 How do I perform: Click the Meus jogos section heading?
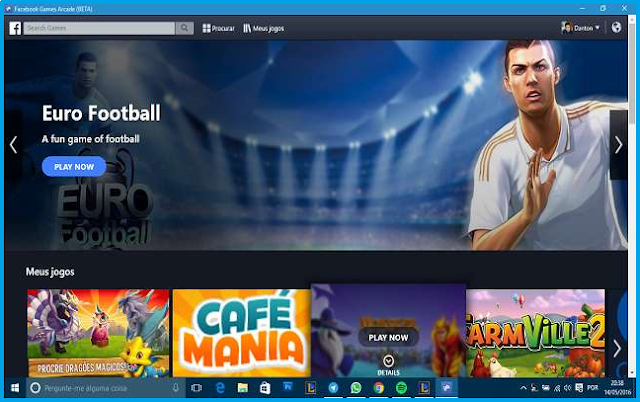click(x=50, y=272)
